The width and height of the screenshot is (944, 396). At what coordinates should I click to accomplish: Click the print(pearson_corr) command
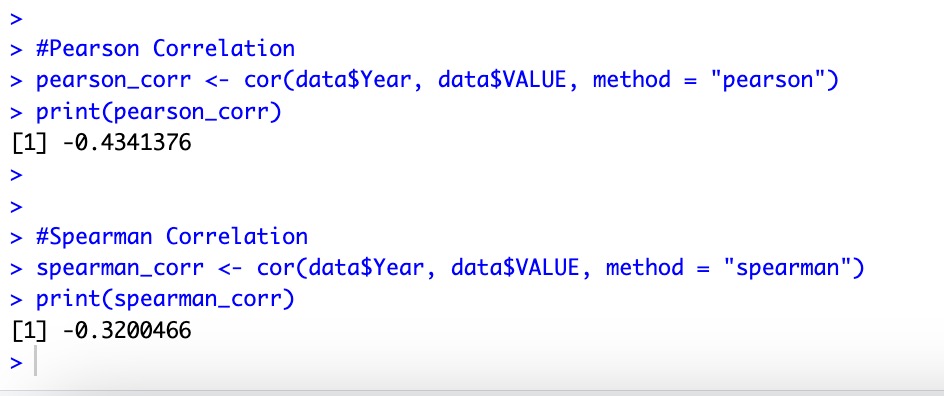tap(159, 112)
